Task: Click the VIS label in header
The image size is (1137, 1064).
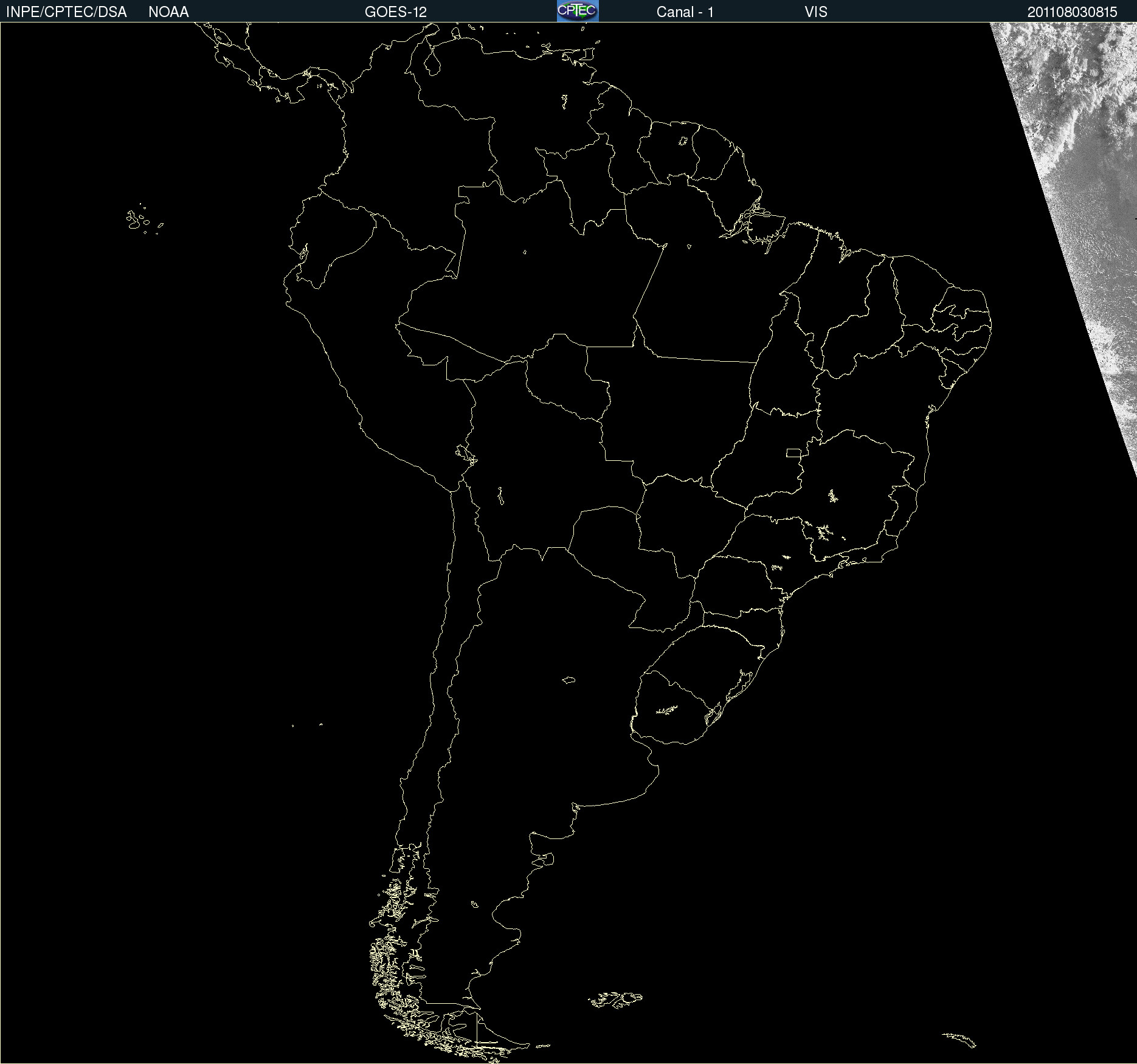Action: (x=816, y=12)
